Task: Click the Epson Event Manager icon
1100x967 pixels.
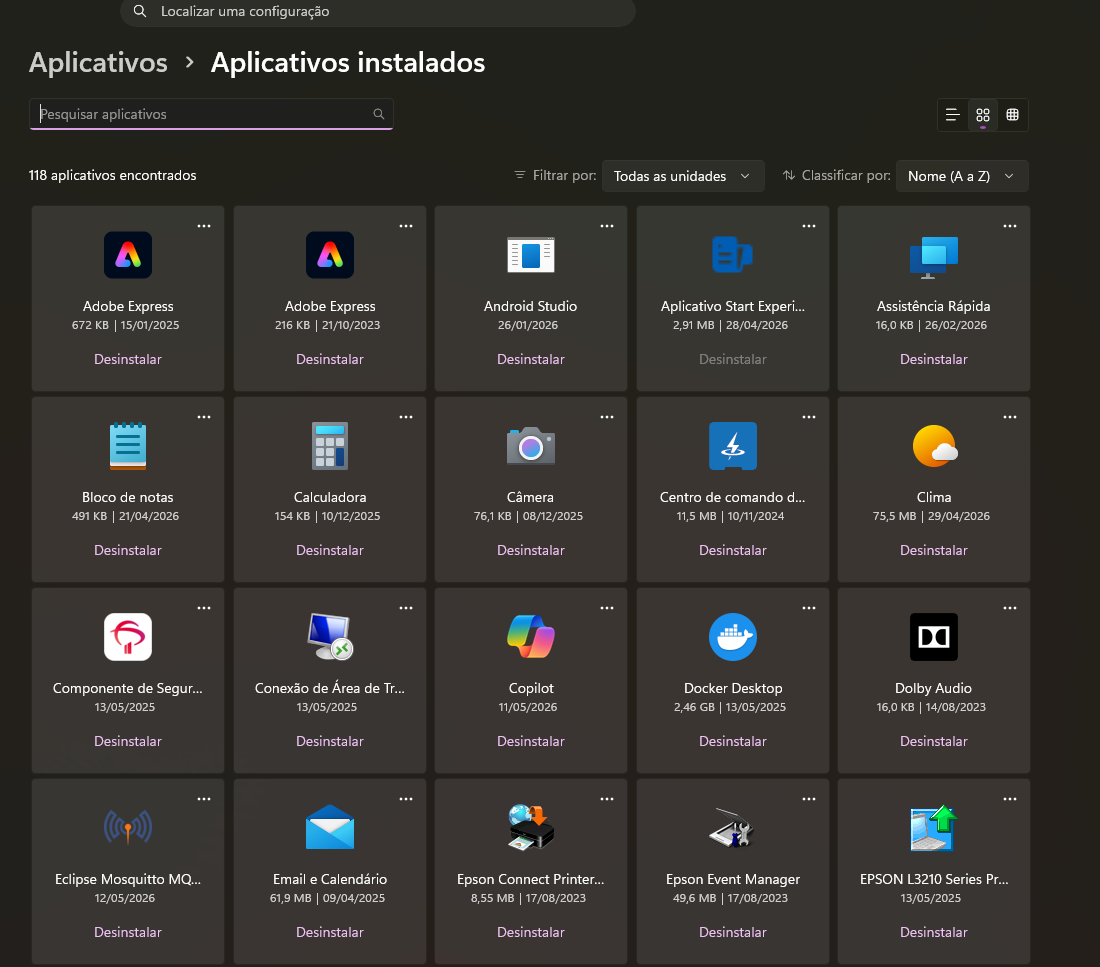Action: pyautogui.click(x=732, y=829)
